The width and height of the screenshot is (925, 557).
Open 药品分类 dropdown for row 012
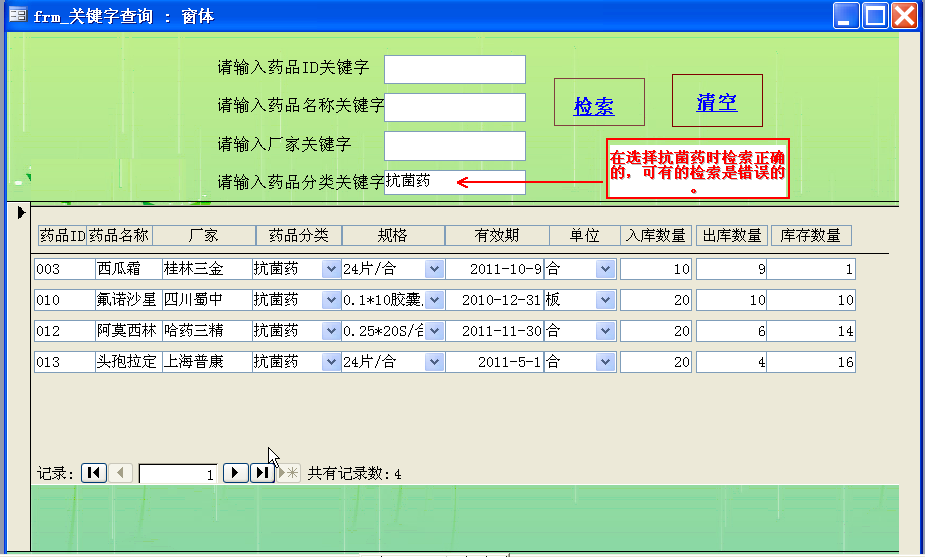[x=330, y=331]
